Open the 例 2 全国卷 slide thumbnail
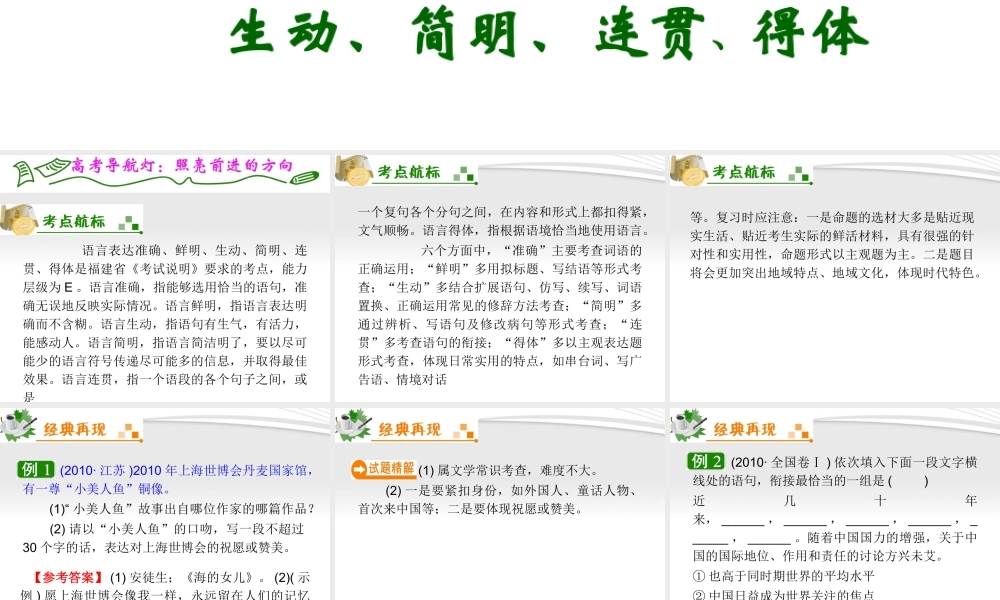The height and width of the screenshot is (600, 1000). [x=835, y=504]
